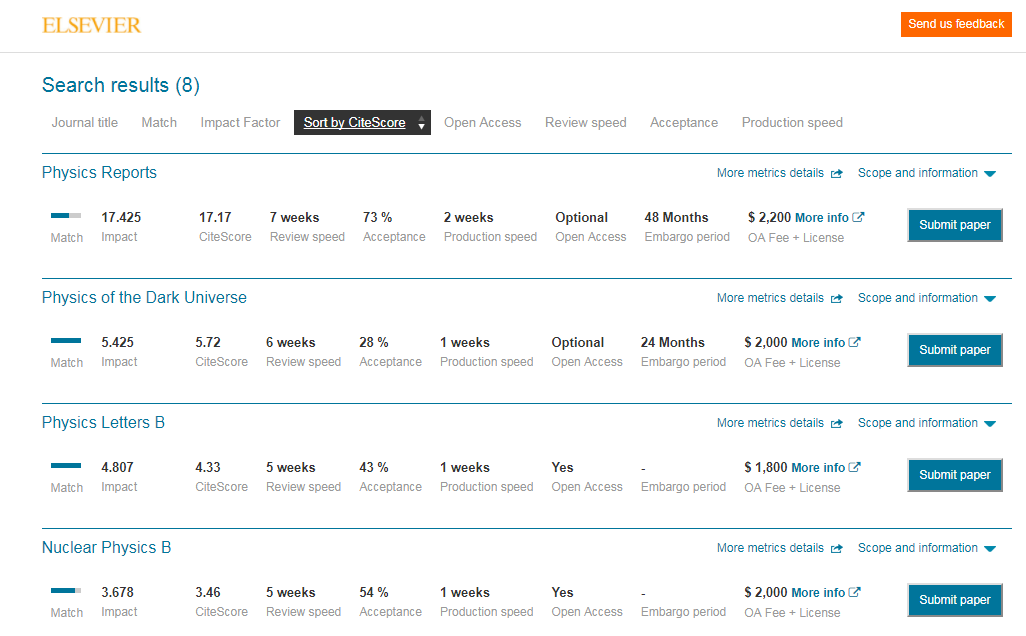Click the 4.33 CiteScore value

point(208,467)
